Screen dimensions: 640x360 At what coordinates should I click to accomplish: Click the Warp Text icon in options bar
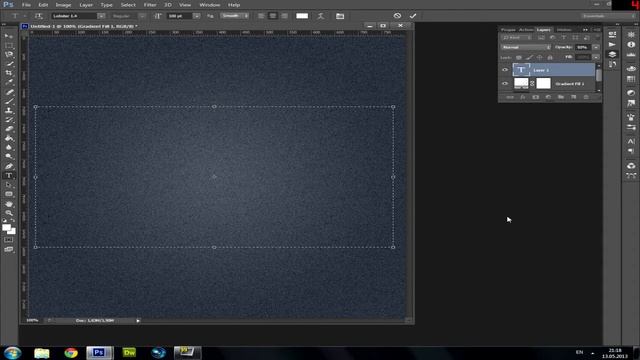tap(321, 16)
